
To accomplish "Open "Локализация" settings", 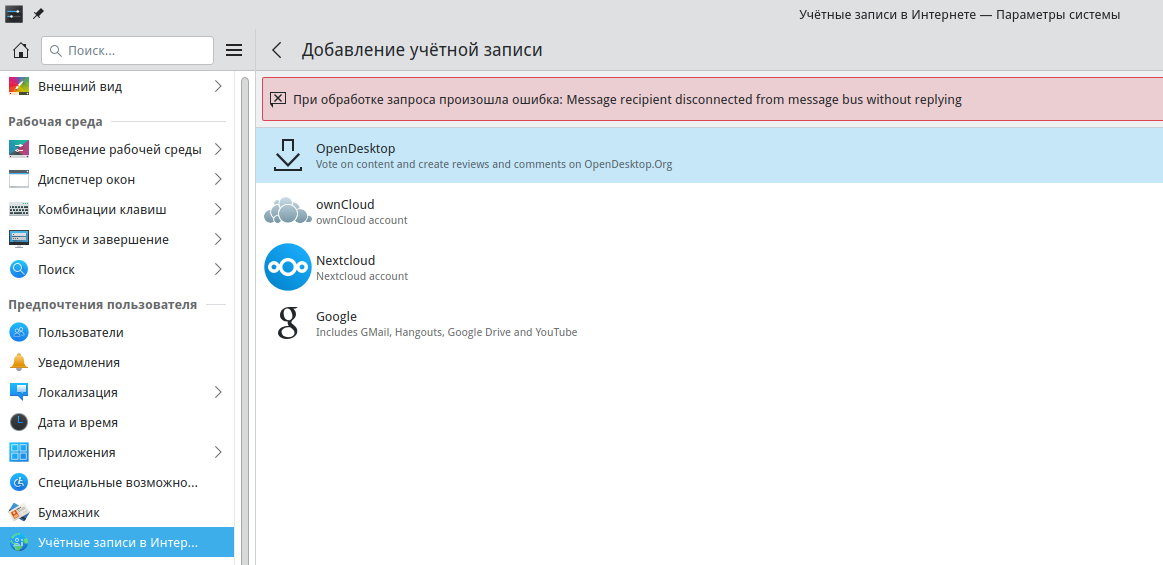I will pos(116,392).
